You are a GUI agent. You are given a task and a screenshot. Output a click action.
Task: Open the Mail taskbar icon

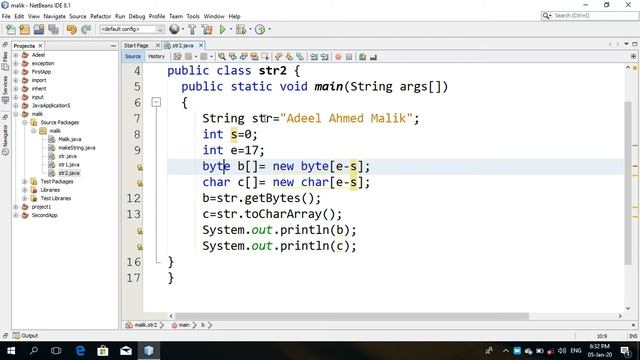coord(126,351)
